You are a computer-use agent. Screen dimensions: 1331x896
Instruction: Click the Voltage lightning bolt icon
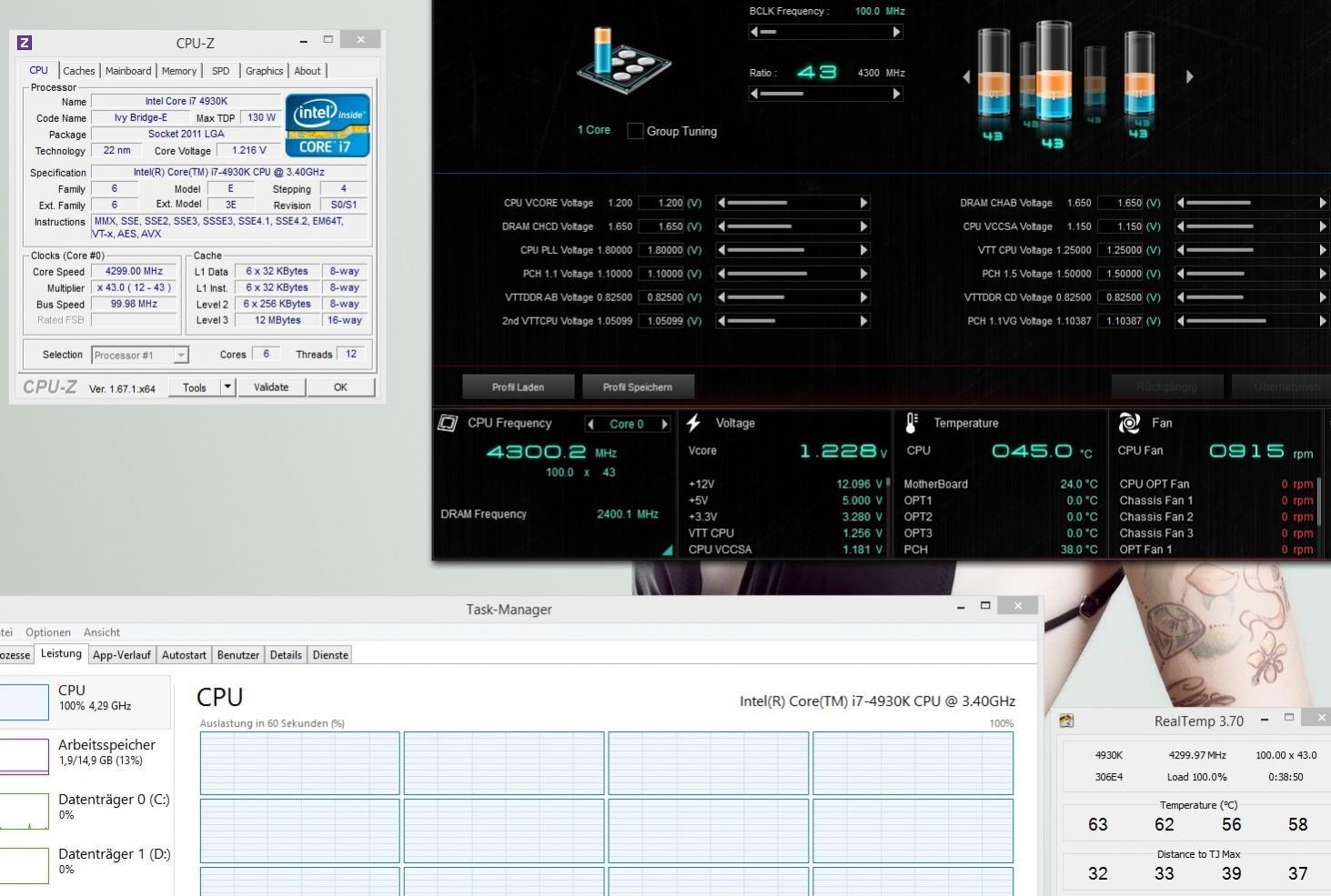pyautogui.click(x=694, y=423)
